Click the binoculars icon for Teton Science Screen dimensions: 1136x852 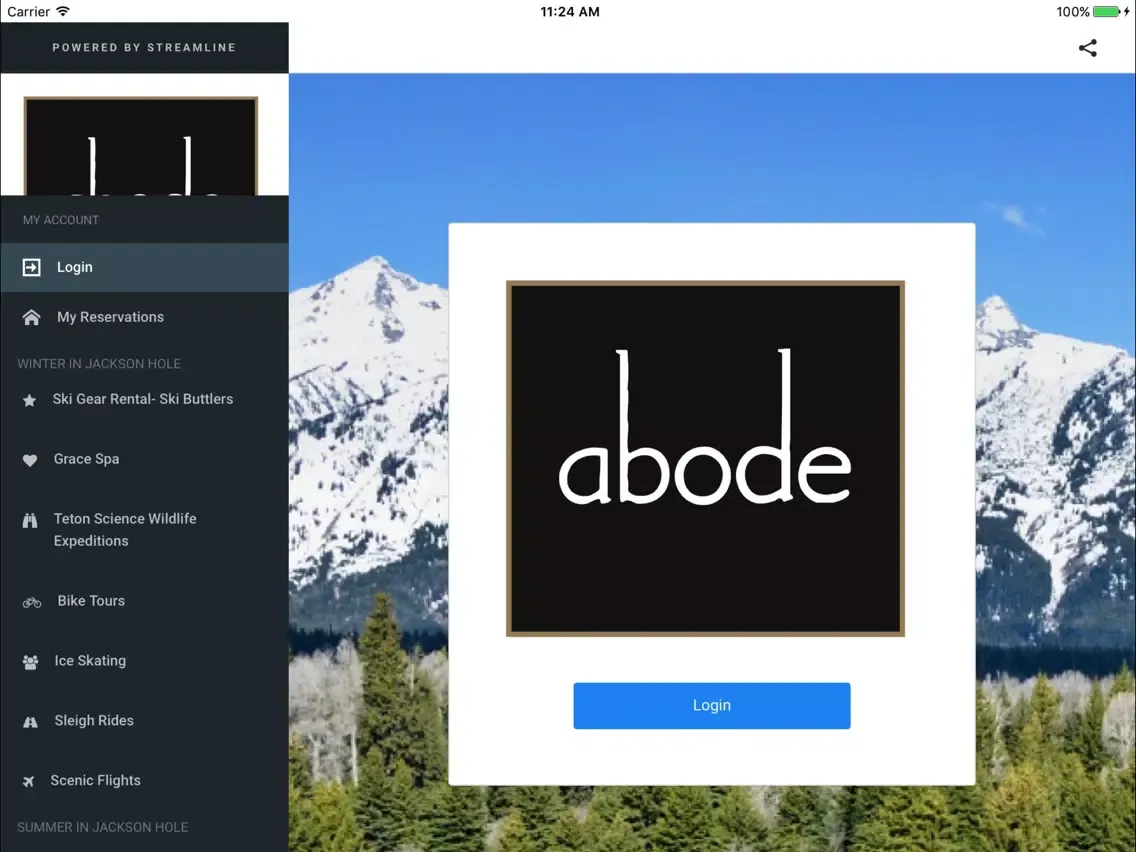coord(30,520)
